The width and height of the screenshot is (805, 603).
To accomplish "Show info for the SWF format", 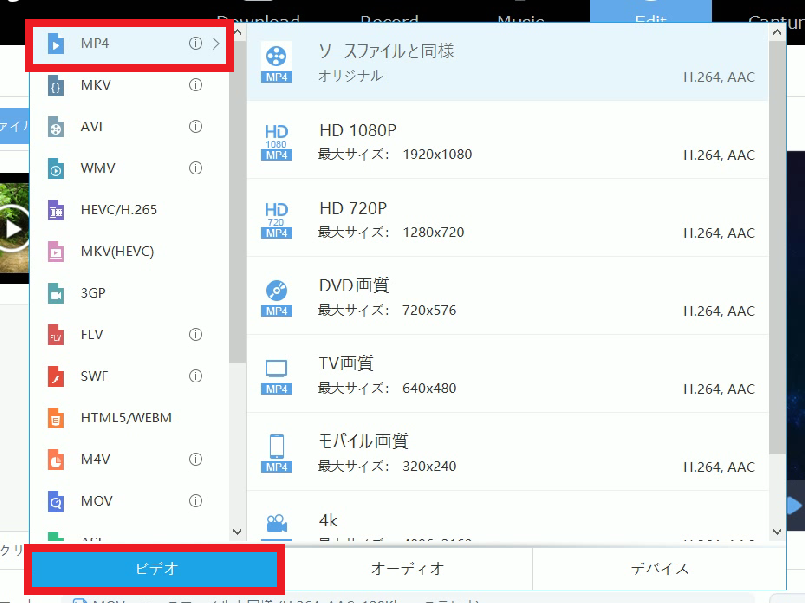I will pos(196,376).
